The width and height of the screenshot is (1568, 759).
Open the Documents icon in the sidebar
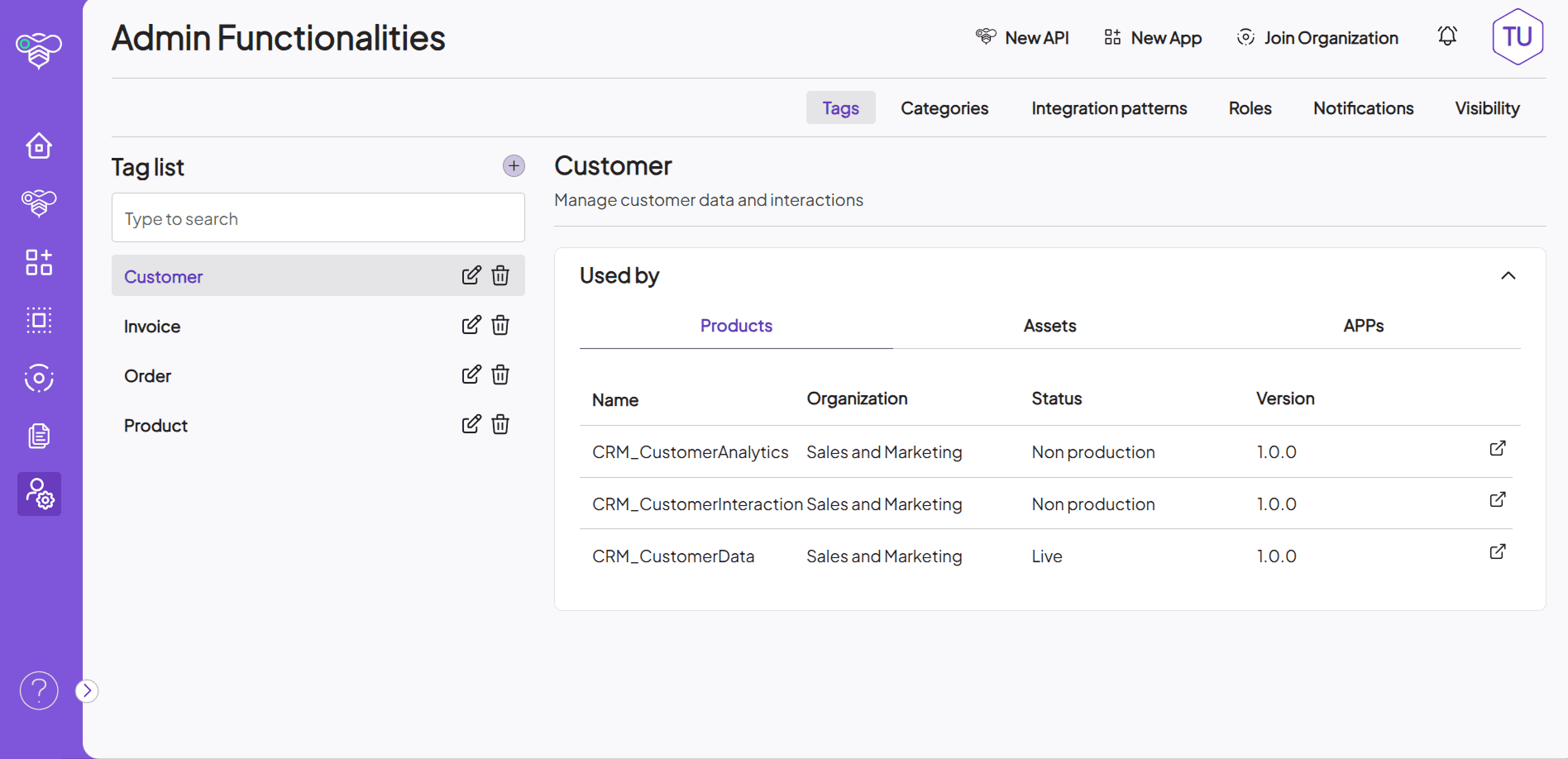(x=38, y=436)
